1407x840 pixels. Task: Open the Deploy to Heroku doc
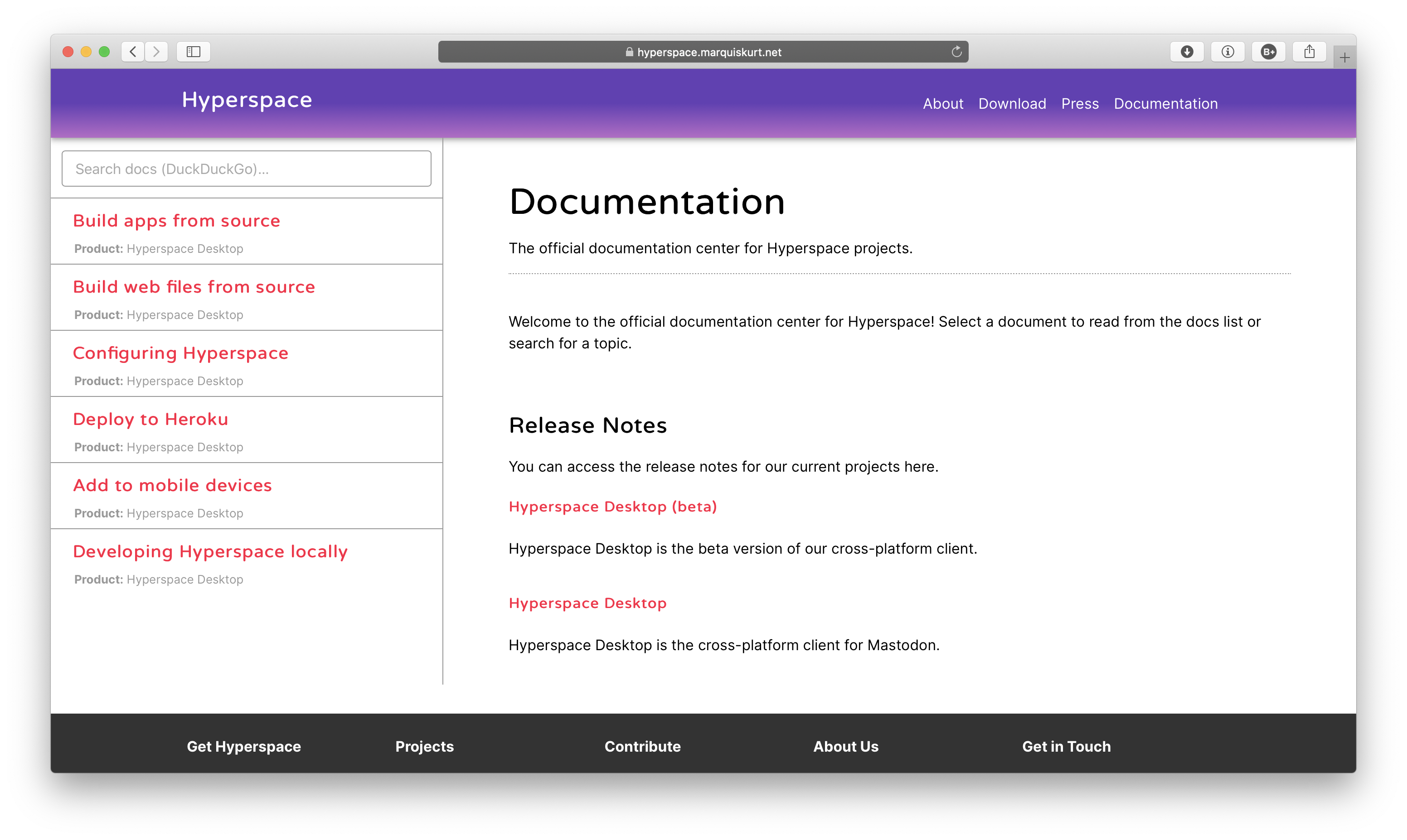point(150,420)
